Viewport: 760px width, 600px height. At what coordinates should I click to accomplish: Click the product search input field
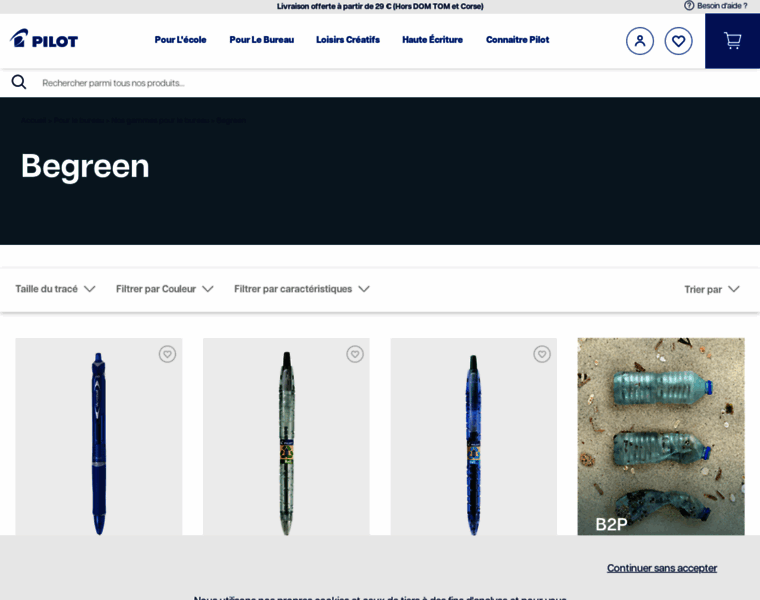coord(300,83)
